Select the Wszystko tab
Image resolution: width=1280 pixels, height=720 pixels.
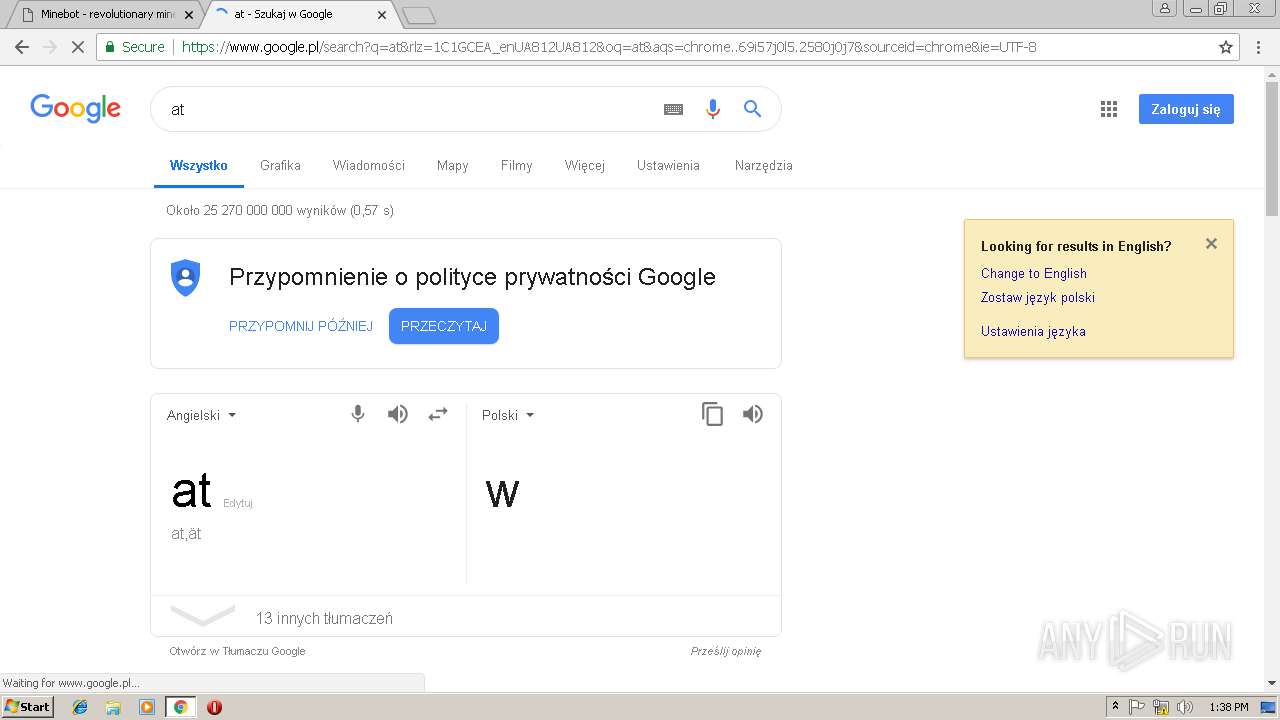click(x=199, y=165)
